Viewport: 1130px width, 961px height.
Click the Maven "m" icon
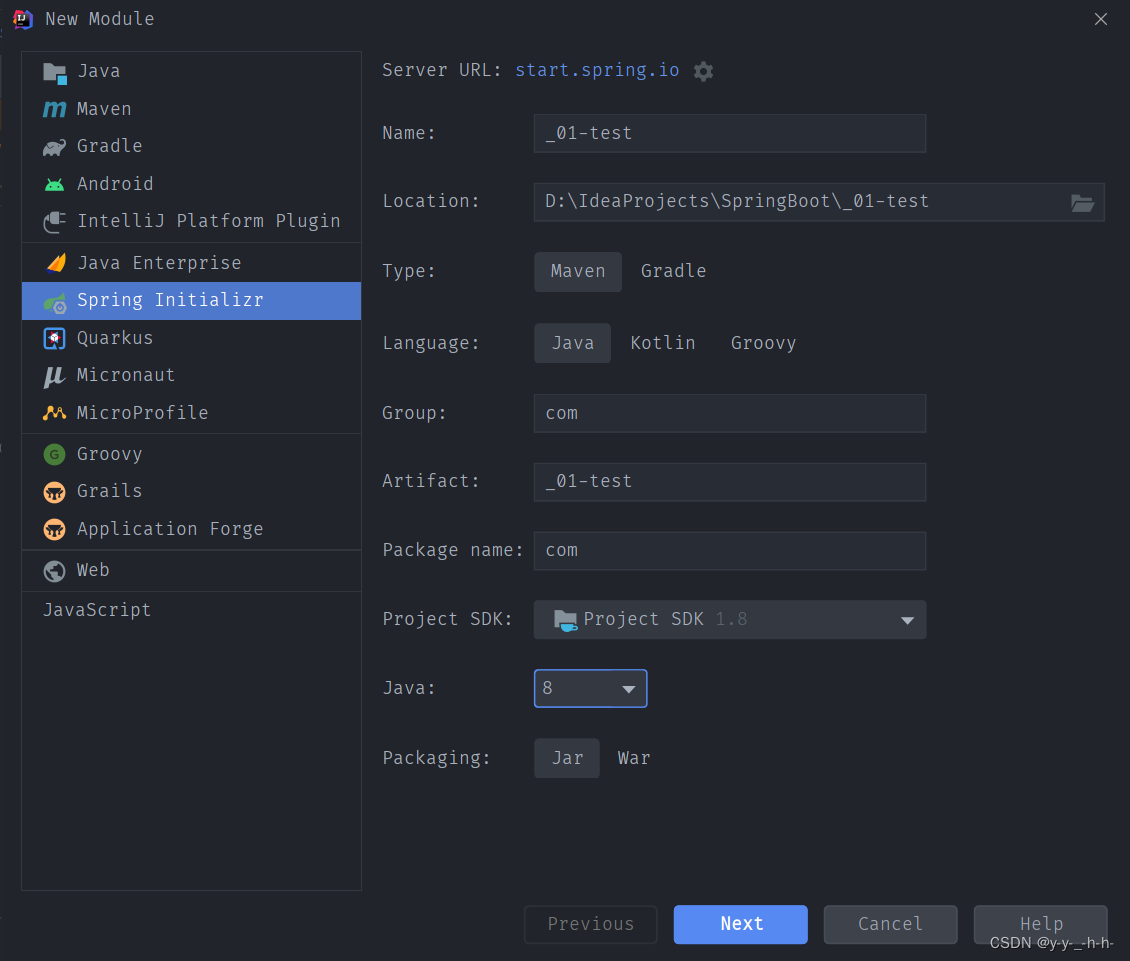pos(54,109)
